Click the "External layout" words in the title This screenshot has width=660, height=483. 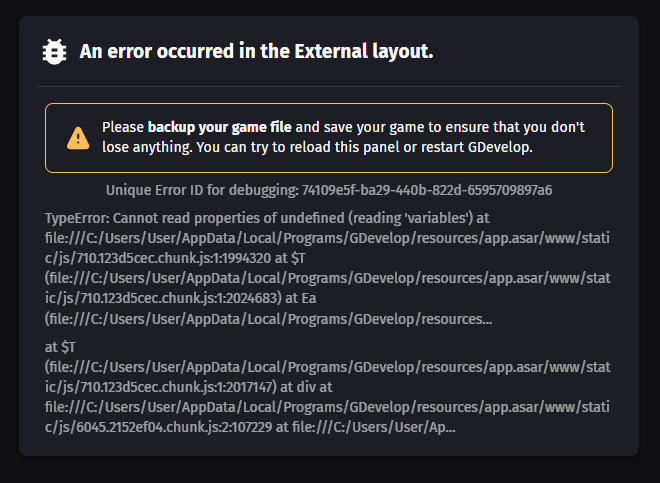point(363,51)
